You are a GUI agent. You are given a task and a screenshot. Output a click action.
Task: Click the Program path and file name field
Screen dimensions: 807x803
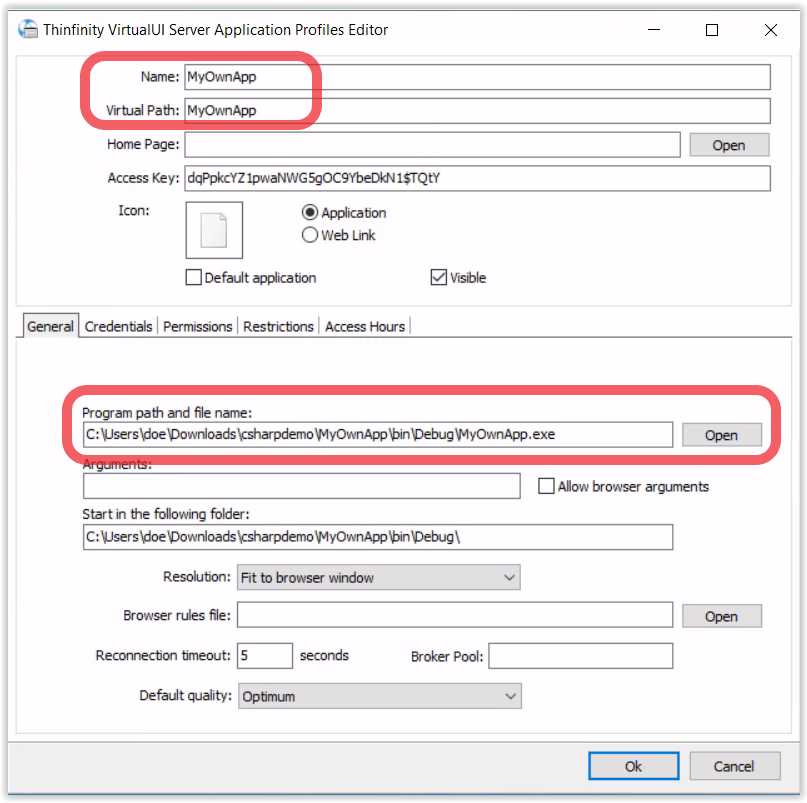click(378, 434)
